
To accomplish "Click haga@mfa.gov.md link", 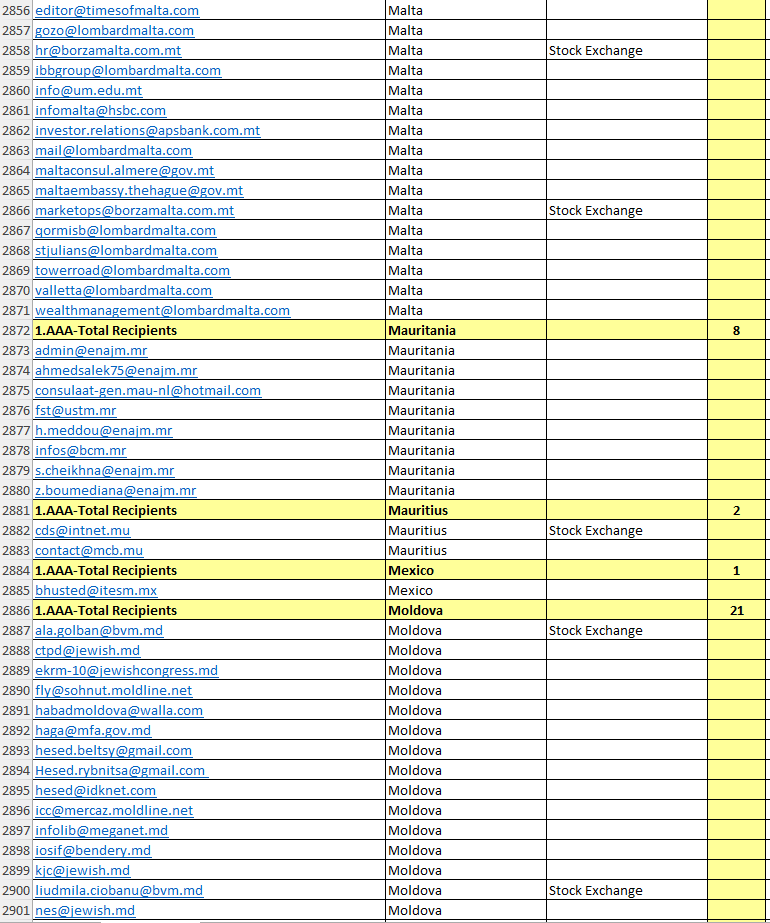I will coord(94,731).
